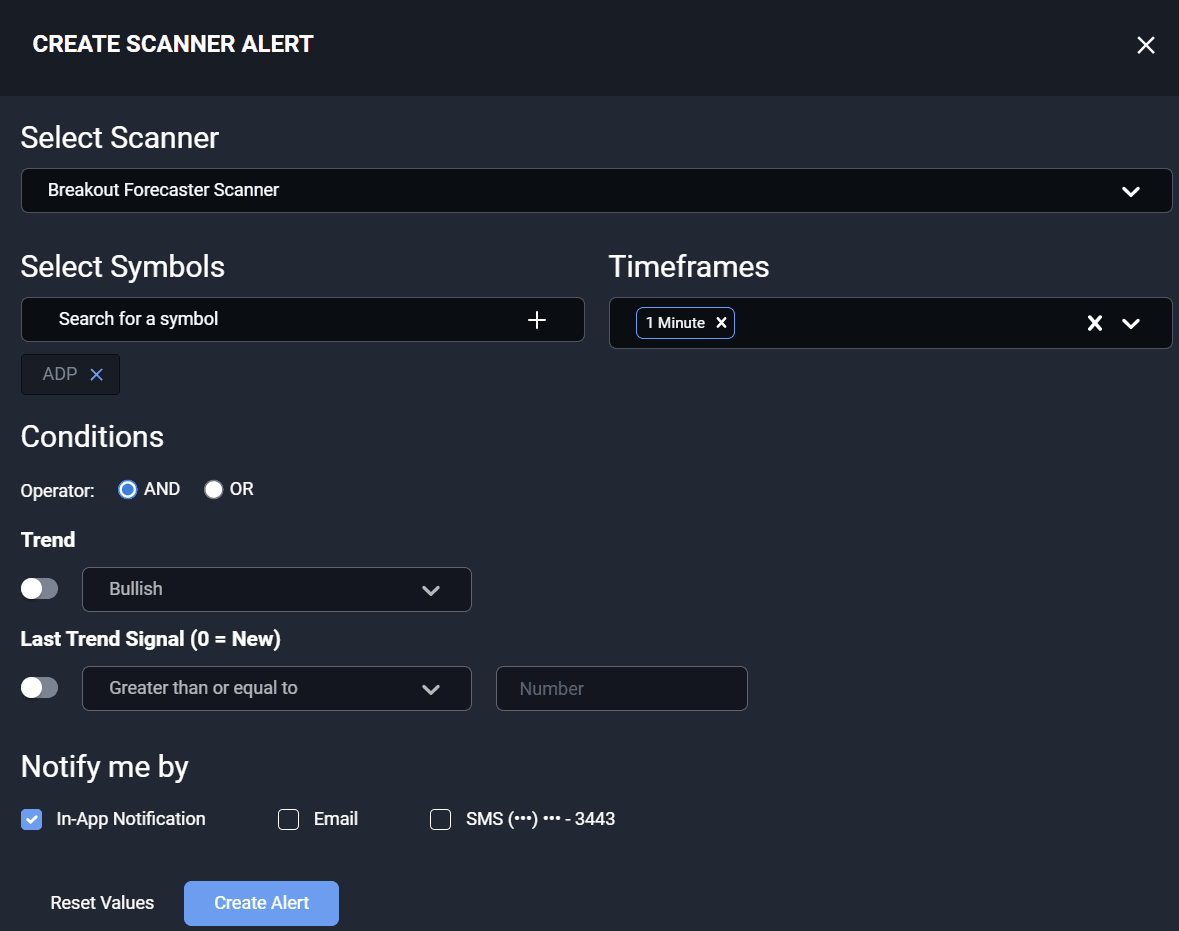
Task: Enable the Last Trend Signal toggle
Action: pyautogui.click(x=39, y=687)
